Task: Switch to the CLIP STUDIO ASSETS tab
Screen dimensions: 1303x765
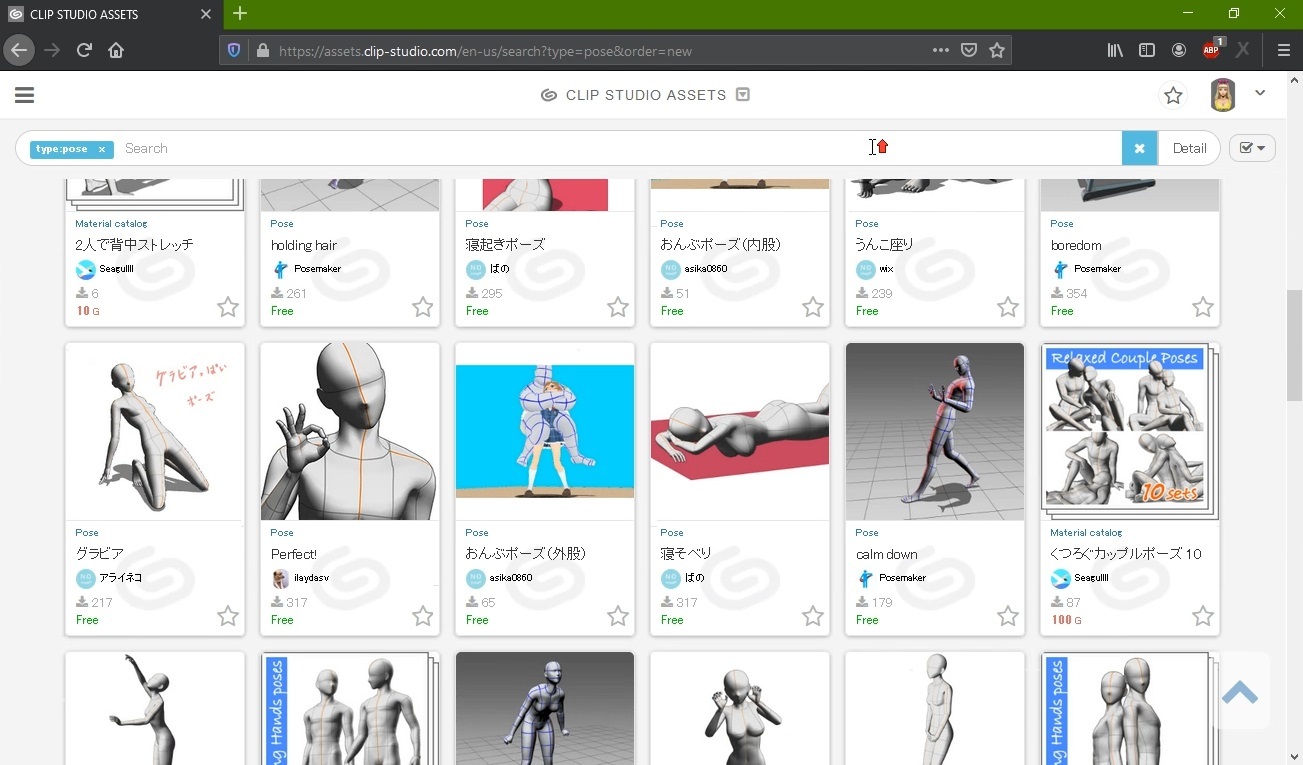Action: click(x=110, y=14)
